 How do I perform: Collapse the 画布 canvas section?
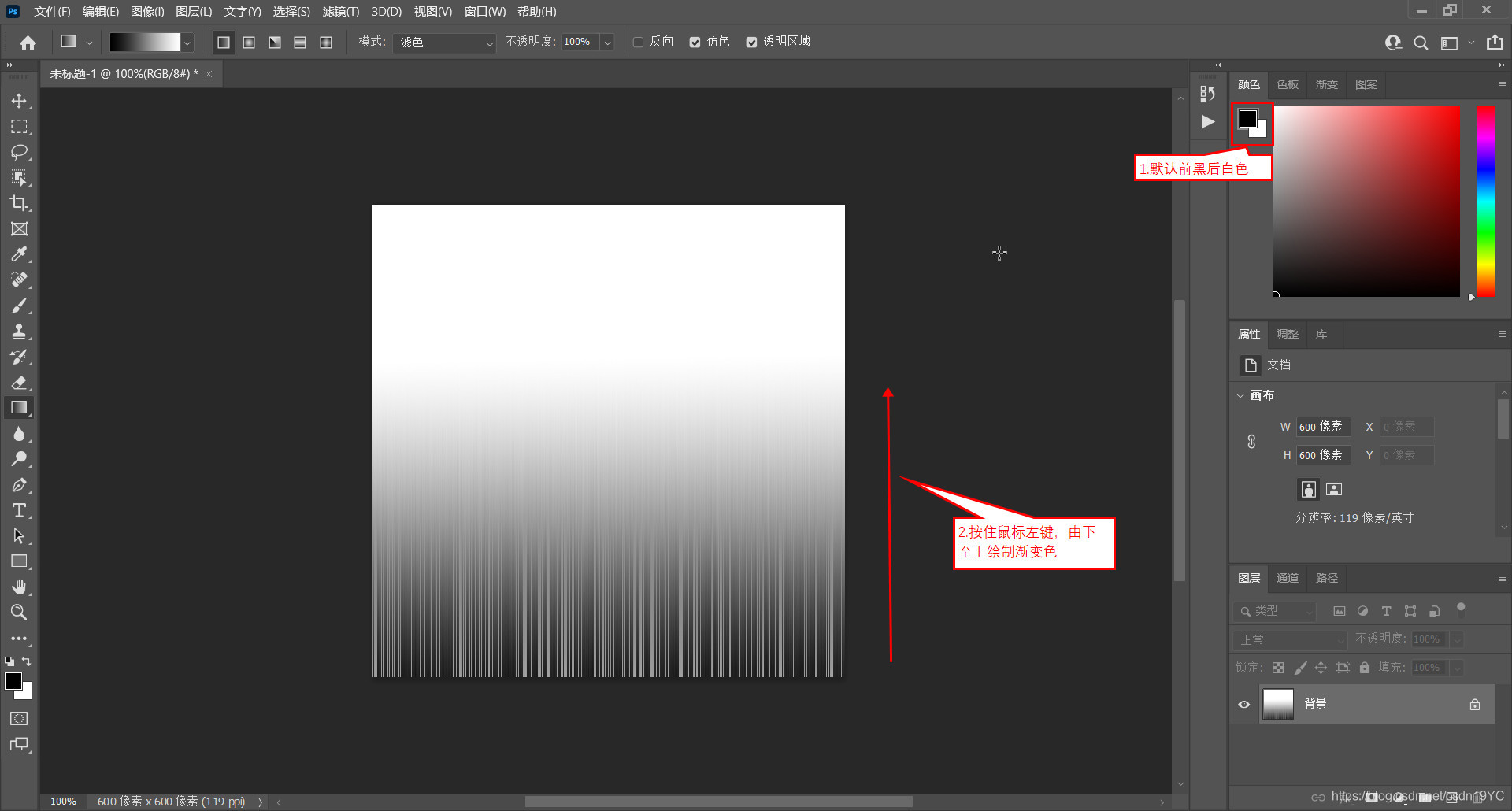point(1241,395)
